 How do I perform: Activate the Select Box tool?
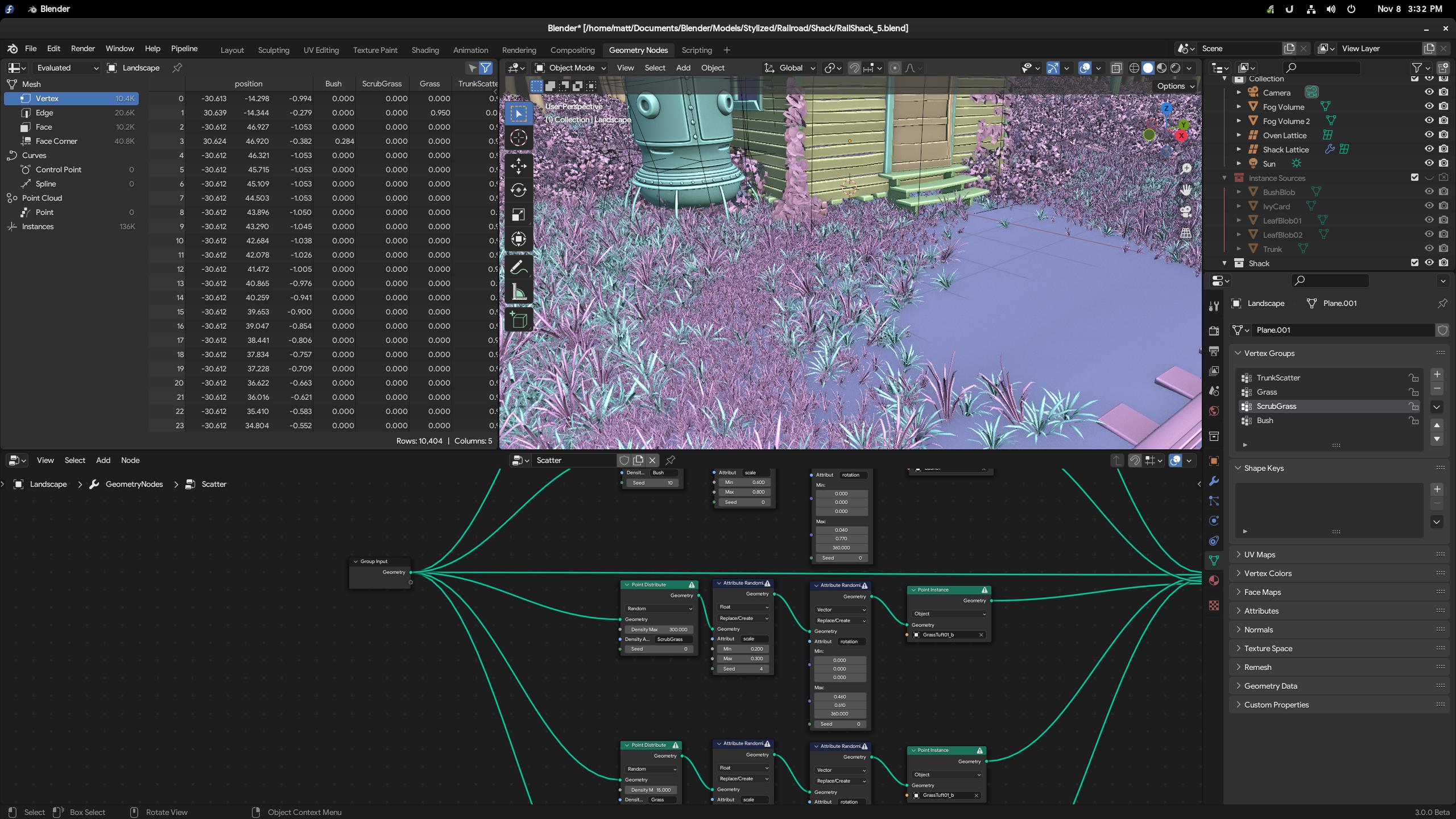point(518,113)
